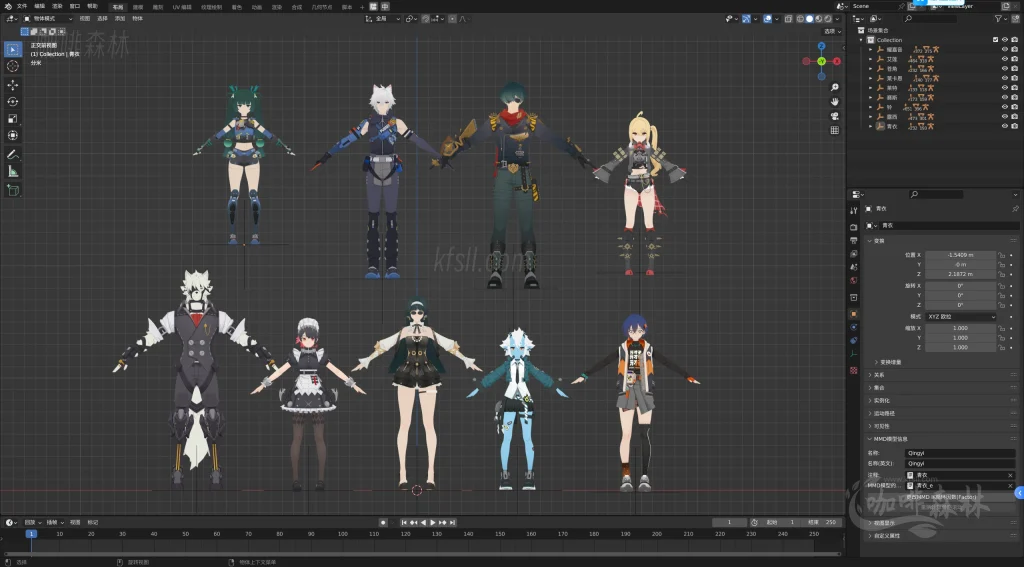Toggle lock on Location X

coord(1001,255)
